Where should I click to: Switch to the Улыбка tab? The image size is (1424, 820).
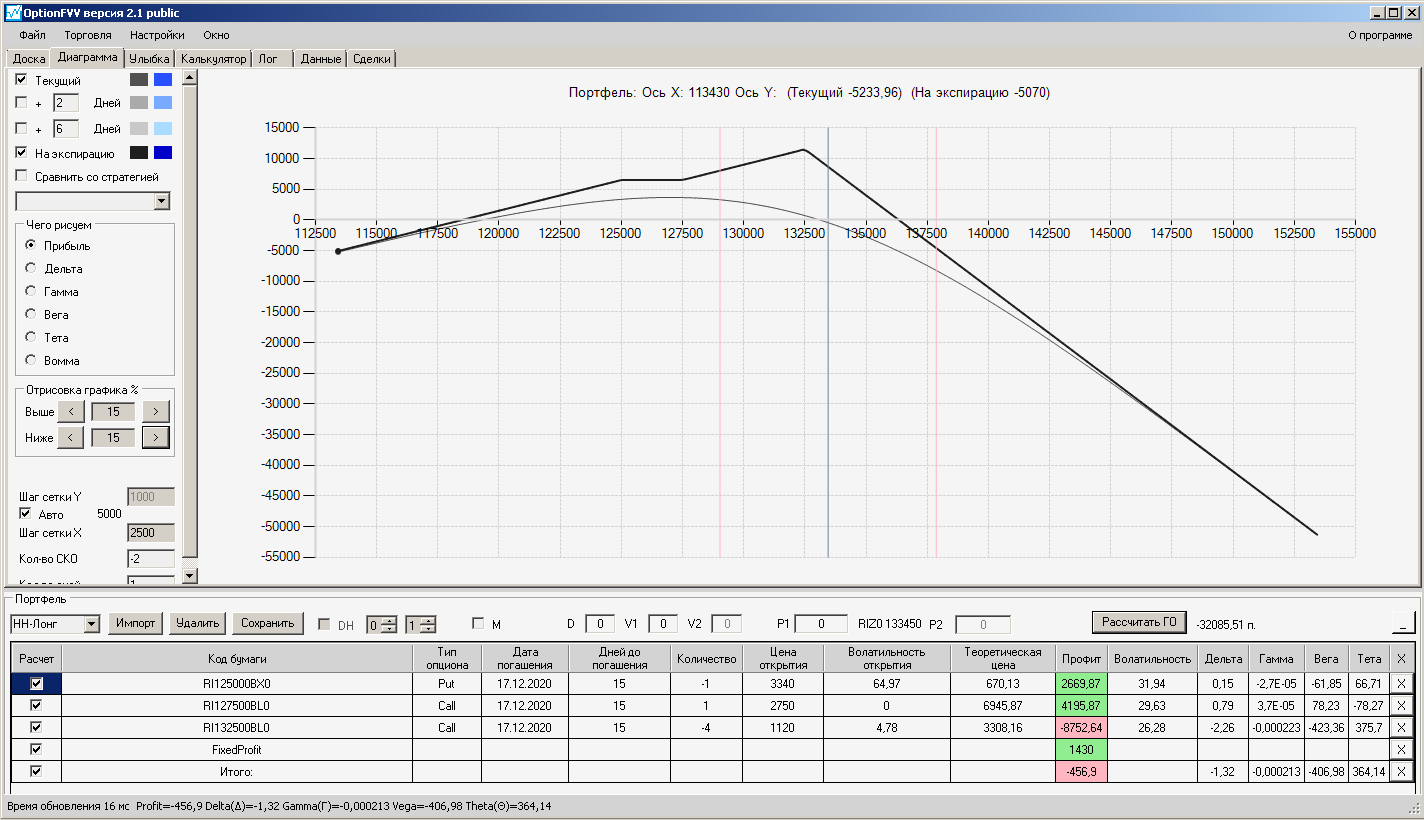(x=150, y=59)
